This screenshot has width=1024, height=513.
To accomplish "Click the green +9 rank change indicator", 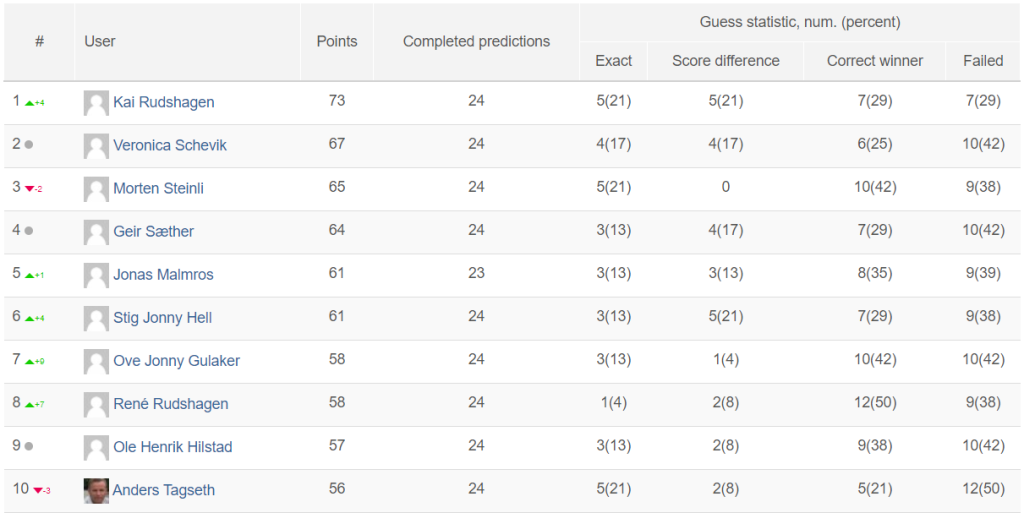I will coord(35,362).
